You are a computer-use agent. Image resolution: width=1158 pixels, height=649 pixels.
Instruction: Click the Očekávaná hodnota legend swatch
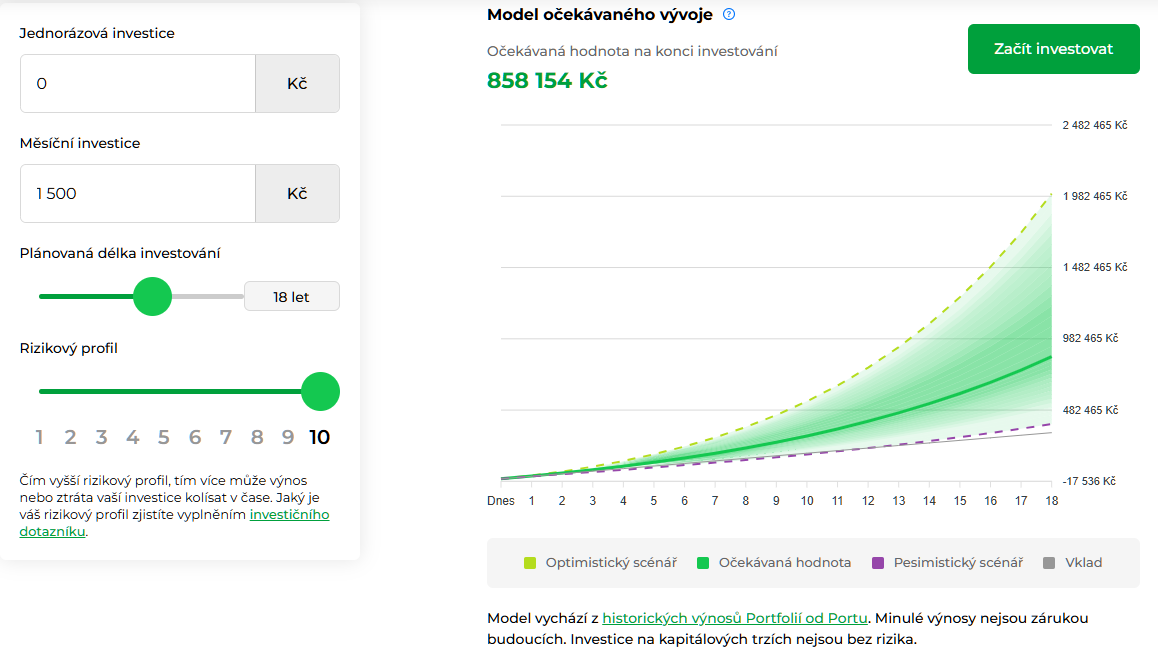coord(703,563)
